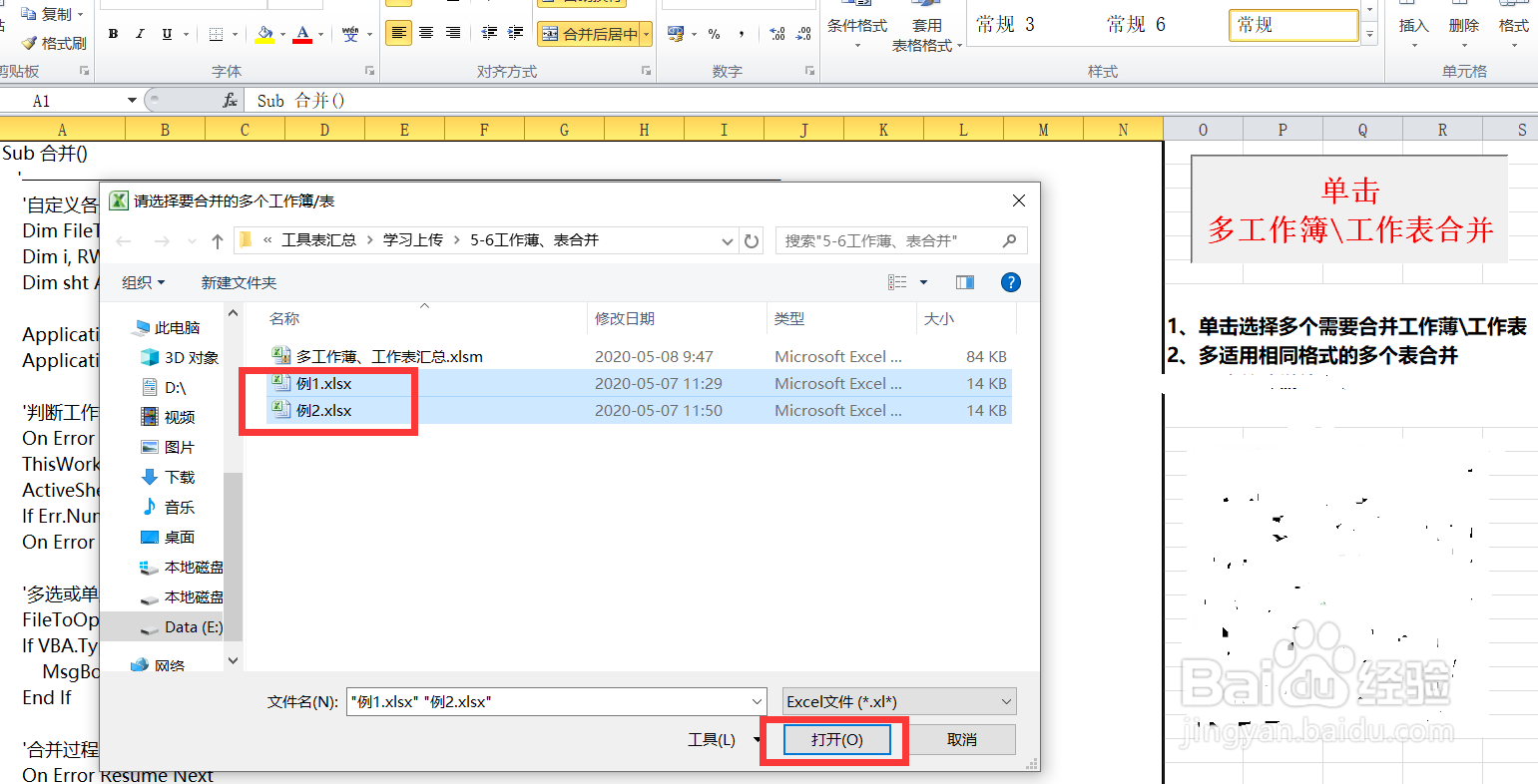Image resolution: width=1538 pixels, height=784 pixels.
Task: Click the 打开(O) button
Action: pos(838,739)
